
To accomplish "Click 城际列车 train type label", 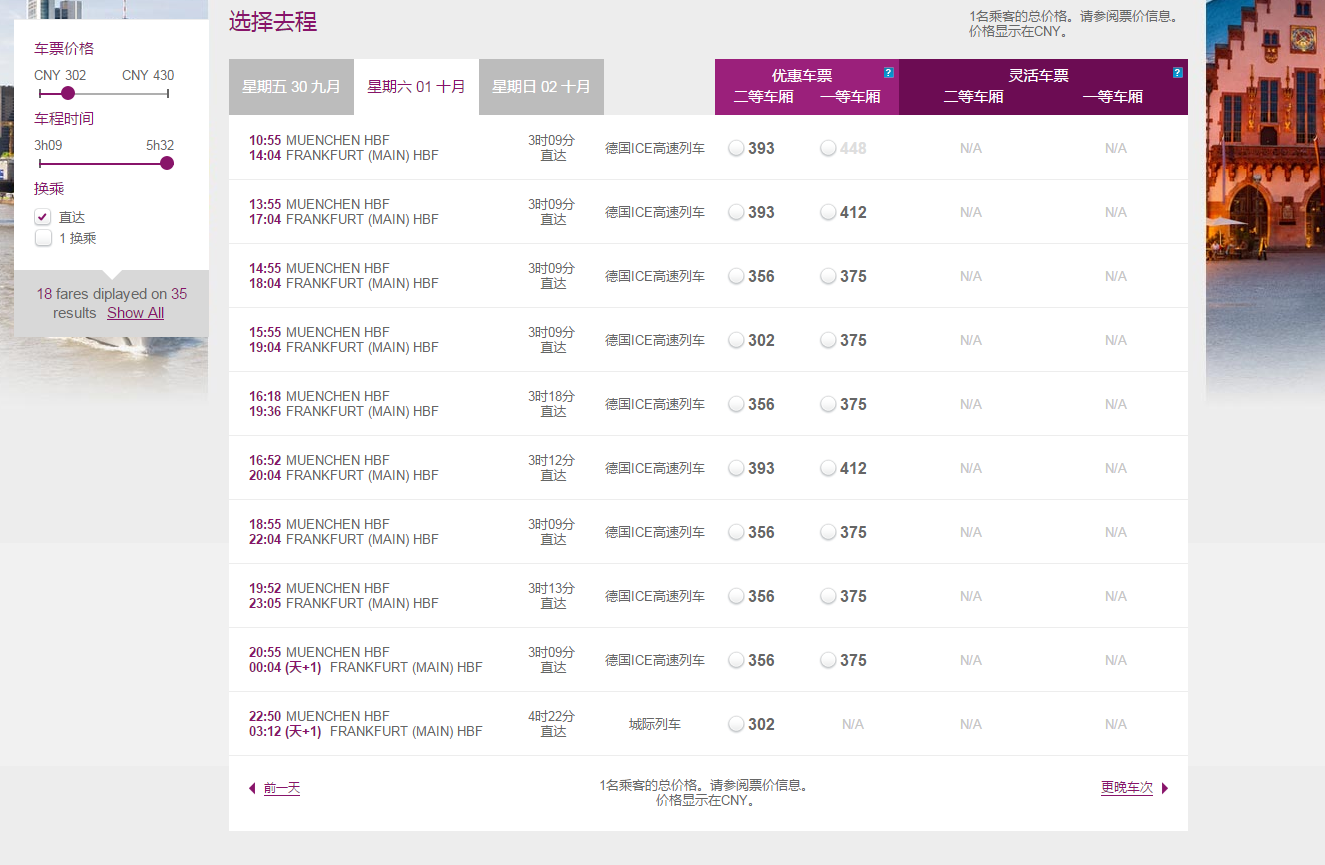I will (x=655, y=724).
